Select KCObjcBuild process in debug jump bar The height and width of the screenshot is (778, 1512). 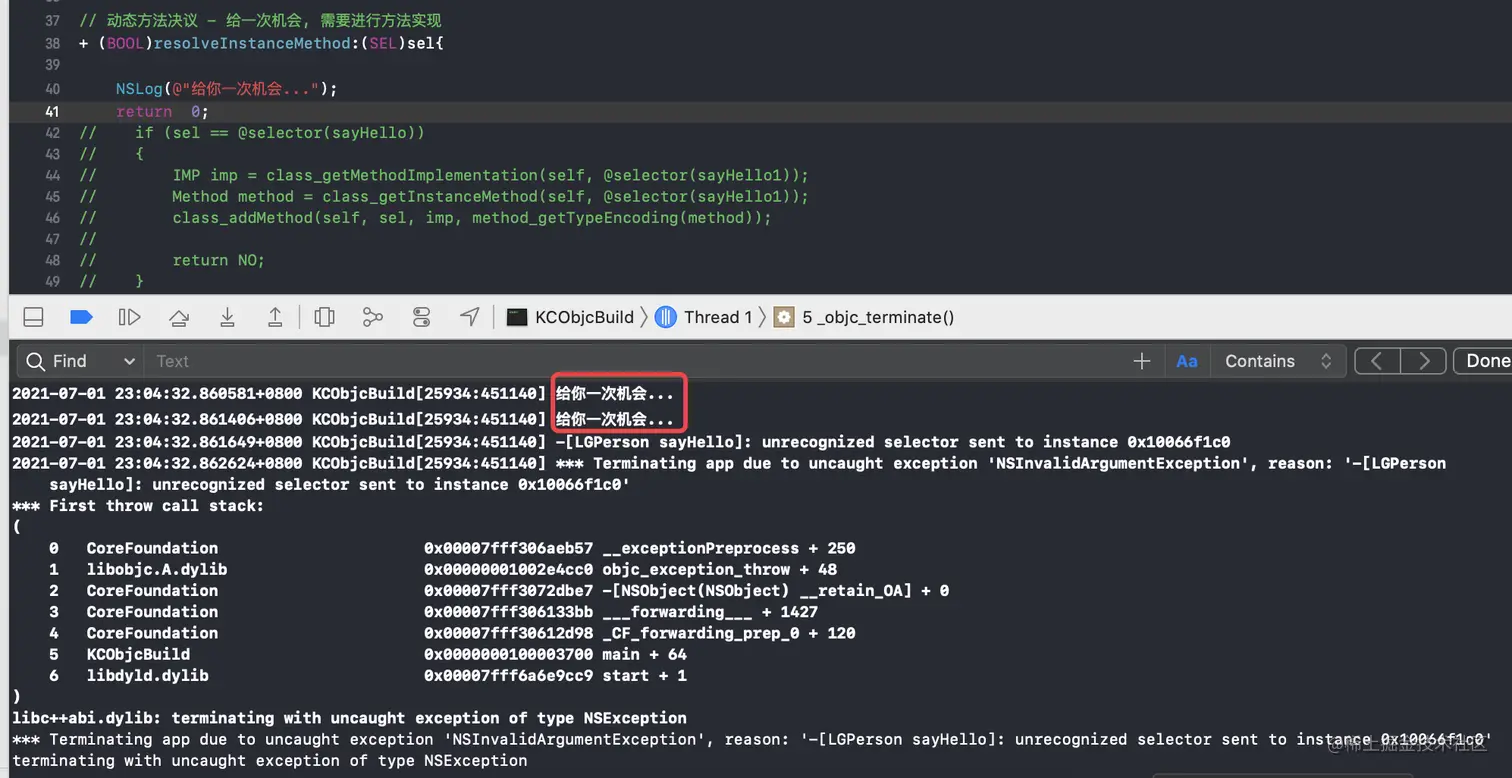tap(570, 317)
